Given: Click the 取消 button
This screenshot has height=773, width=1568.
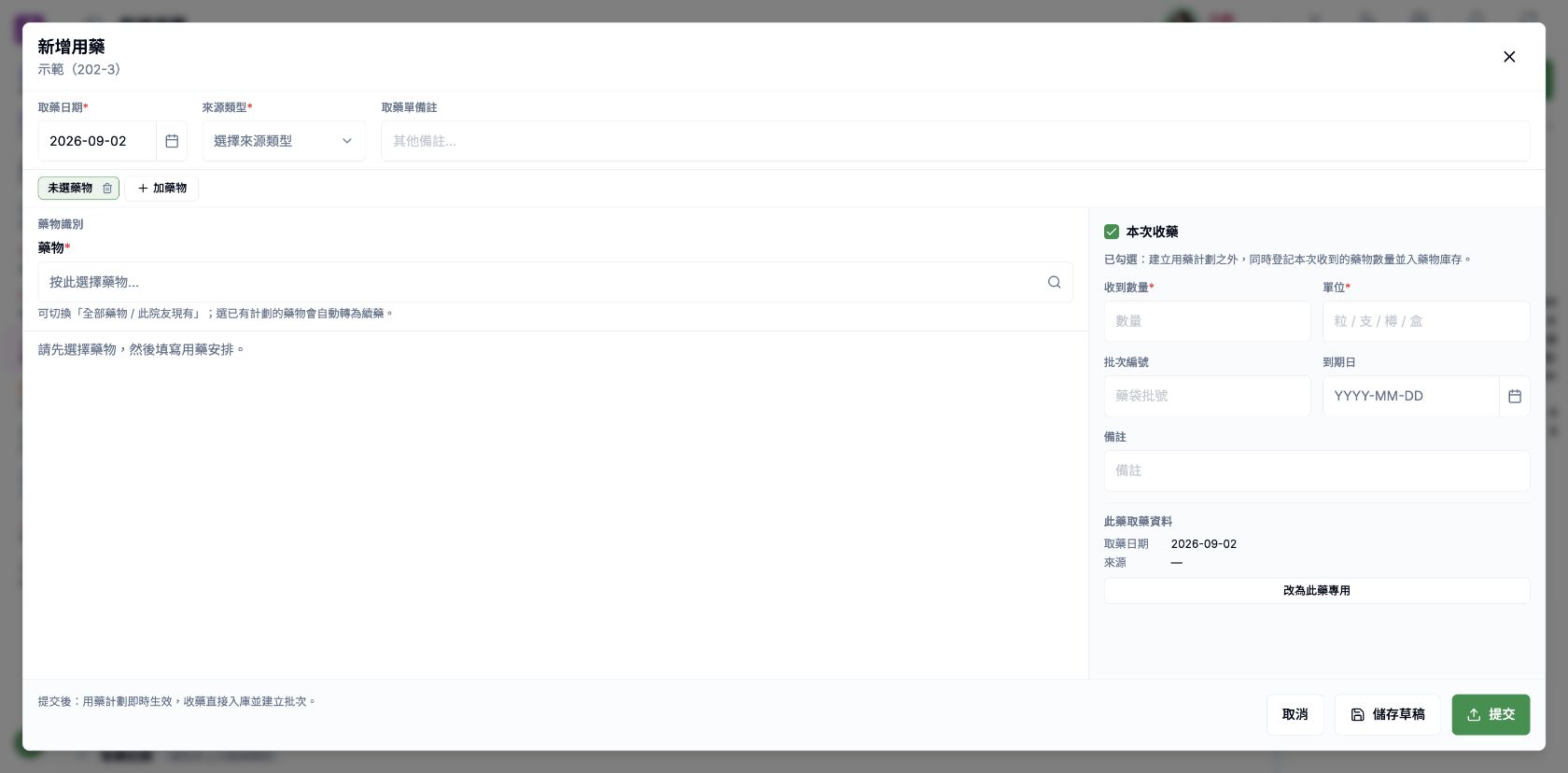Looking at the screenshot, I should [x=1295, y=714].
